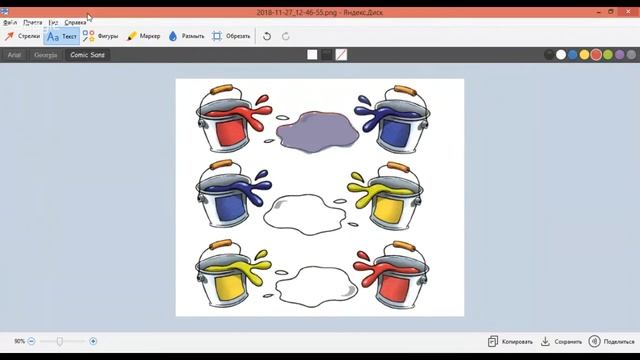The image size is (640, 360).
Task: Pick the white color swatch
Action: (561, 55)
